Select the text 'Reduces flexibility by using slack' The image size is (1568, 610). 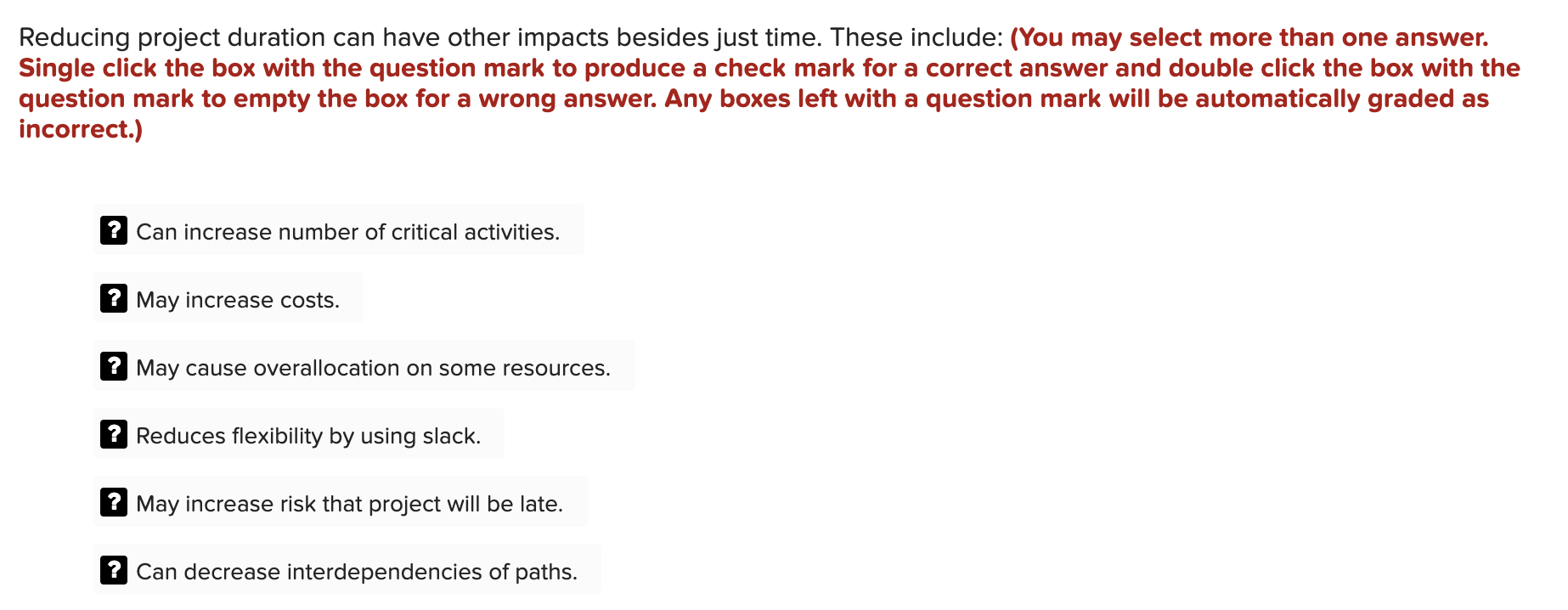pos(307,435)
